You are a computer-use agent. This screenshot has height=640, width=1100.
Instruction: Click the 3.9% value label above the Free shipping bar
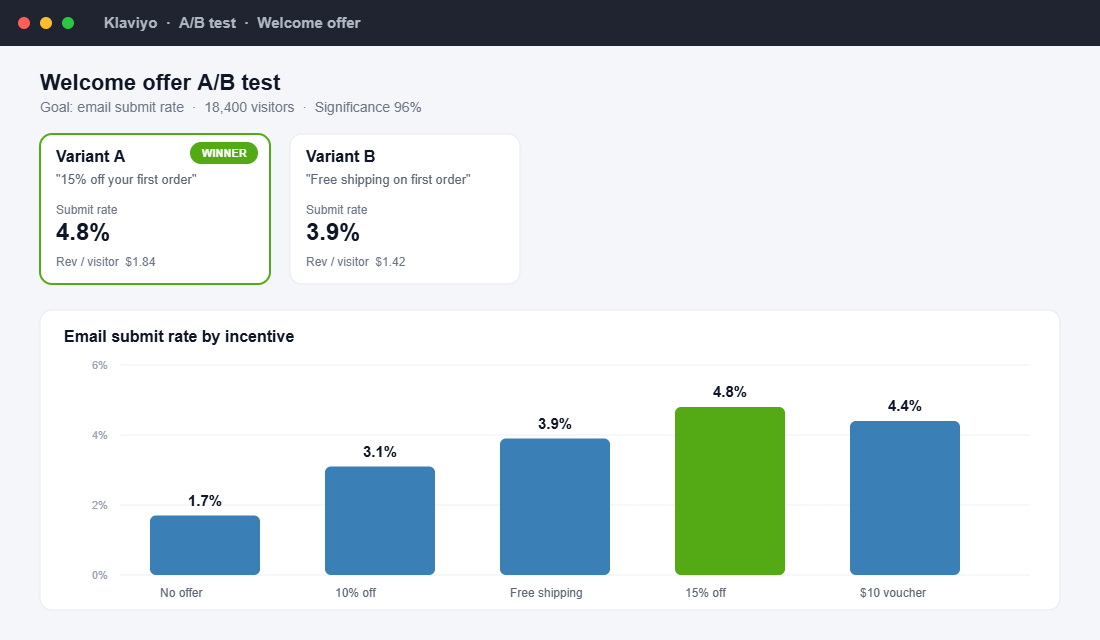tap(555, 424)
